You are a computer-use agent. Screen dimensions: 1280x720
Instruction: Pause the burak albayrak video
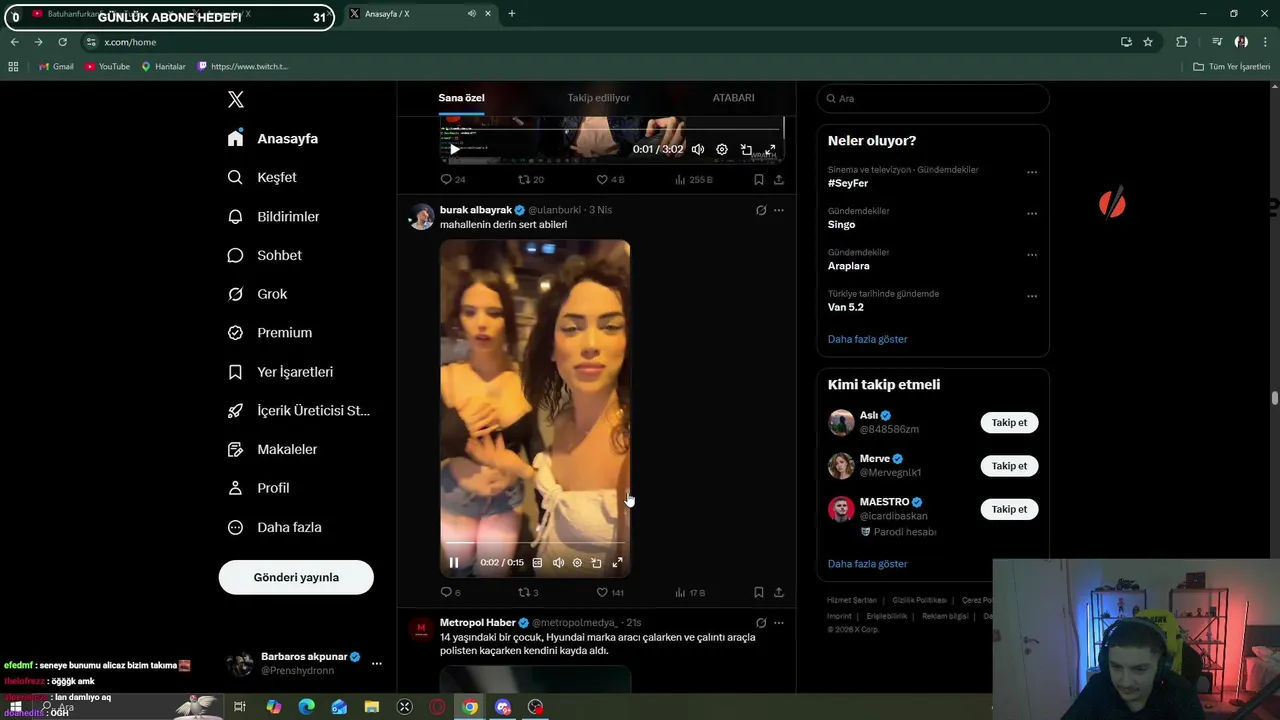(x=454, y=563)
